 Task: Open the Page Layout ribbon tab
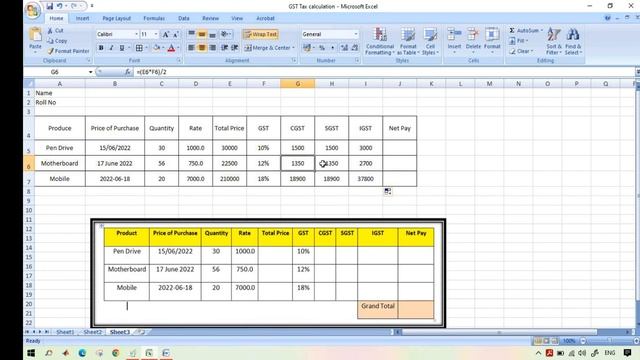(x=116, y=18)
